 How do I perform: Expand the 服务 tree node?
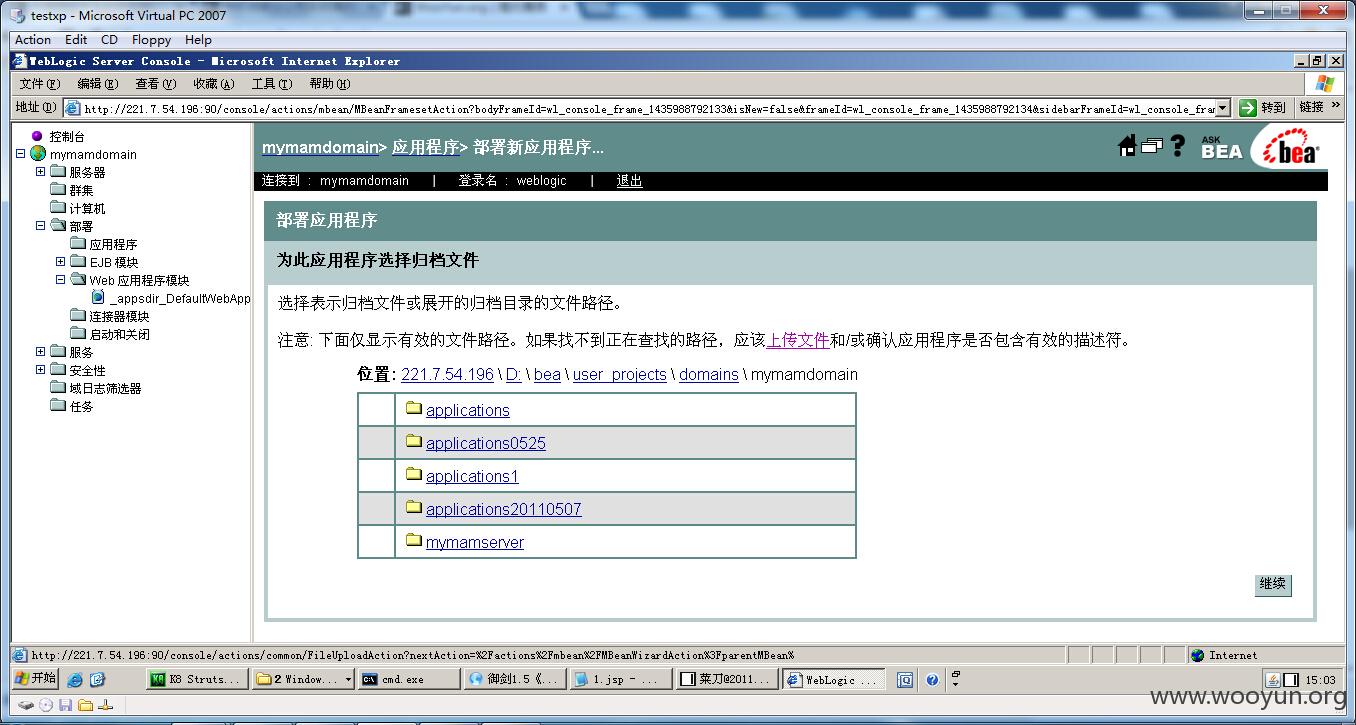tap(41, 351)
